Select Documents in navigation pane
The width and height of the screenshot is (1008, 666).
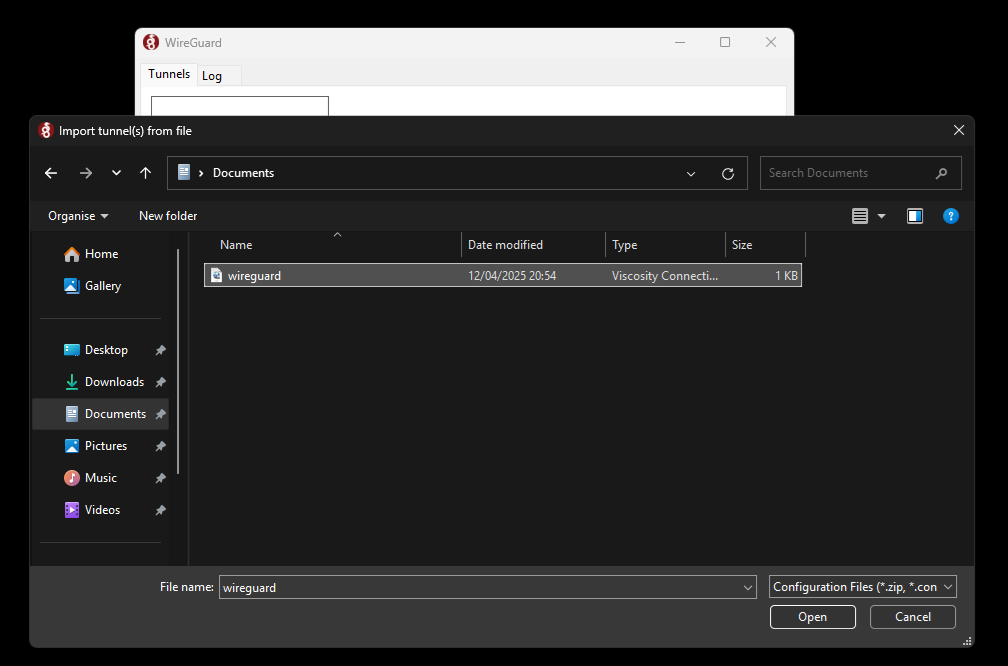pyautogui.click(x=101, y=414)
